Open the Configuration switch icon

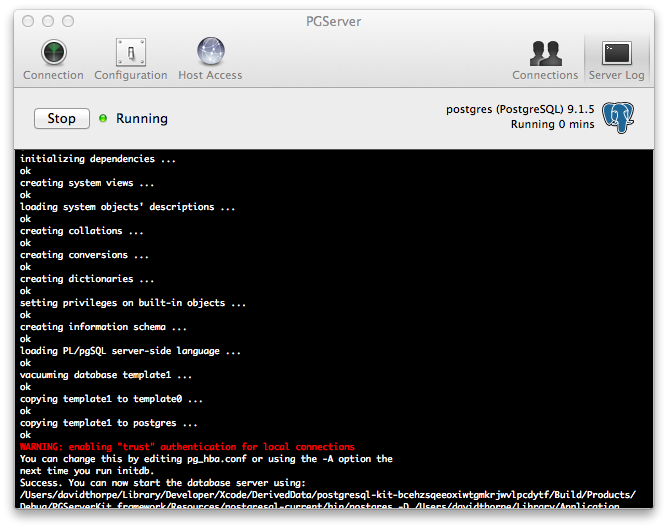tap(131, 52)
